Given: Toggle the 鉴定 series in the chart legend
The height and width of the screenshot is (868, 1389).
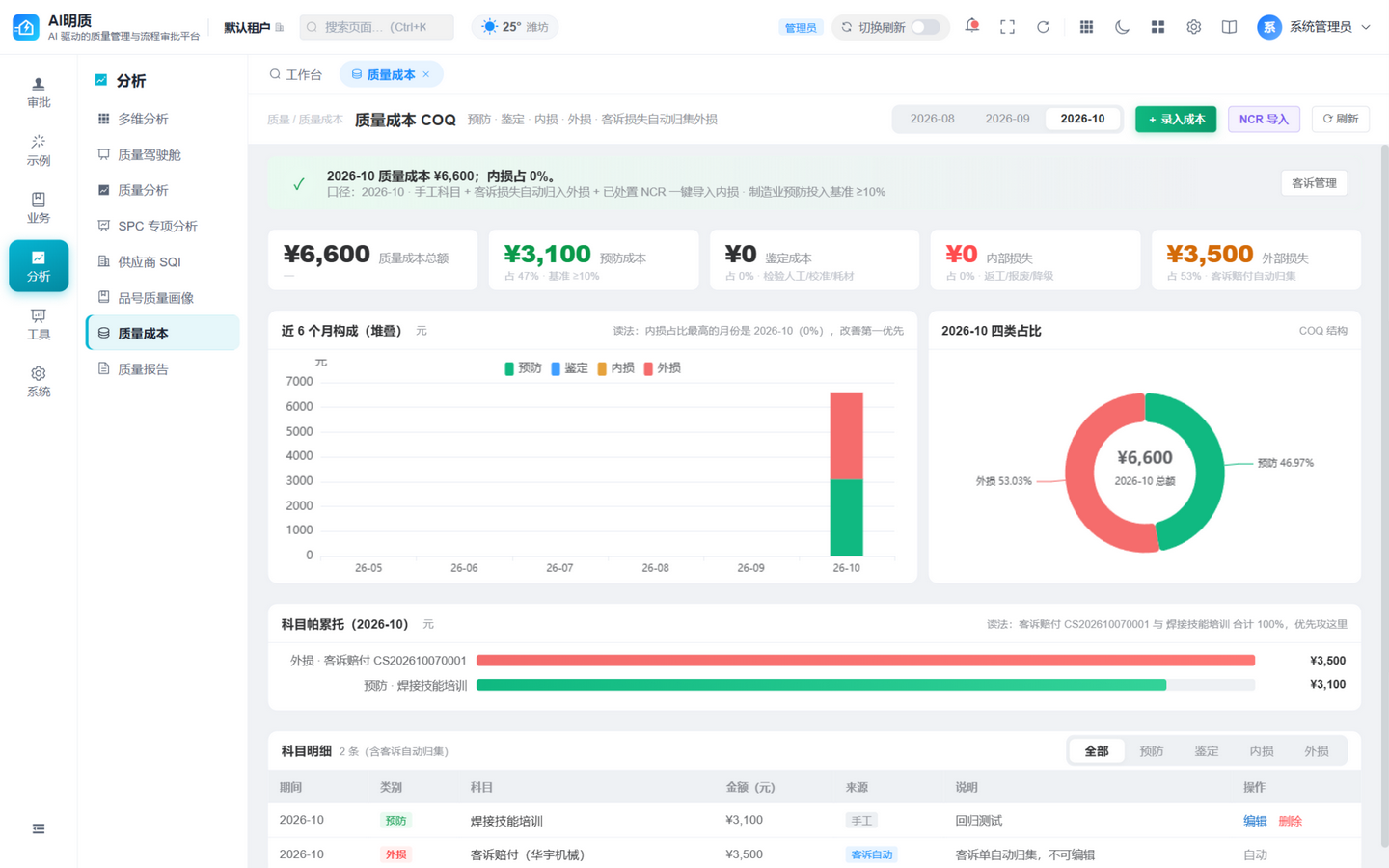Looking at the screenshot, I should tap(569, 368).
